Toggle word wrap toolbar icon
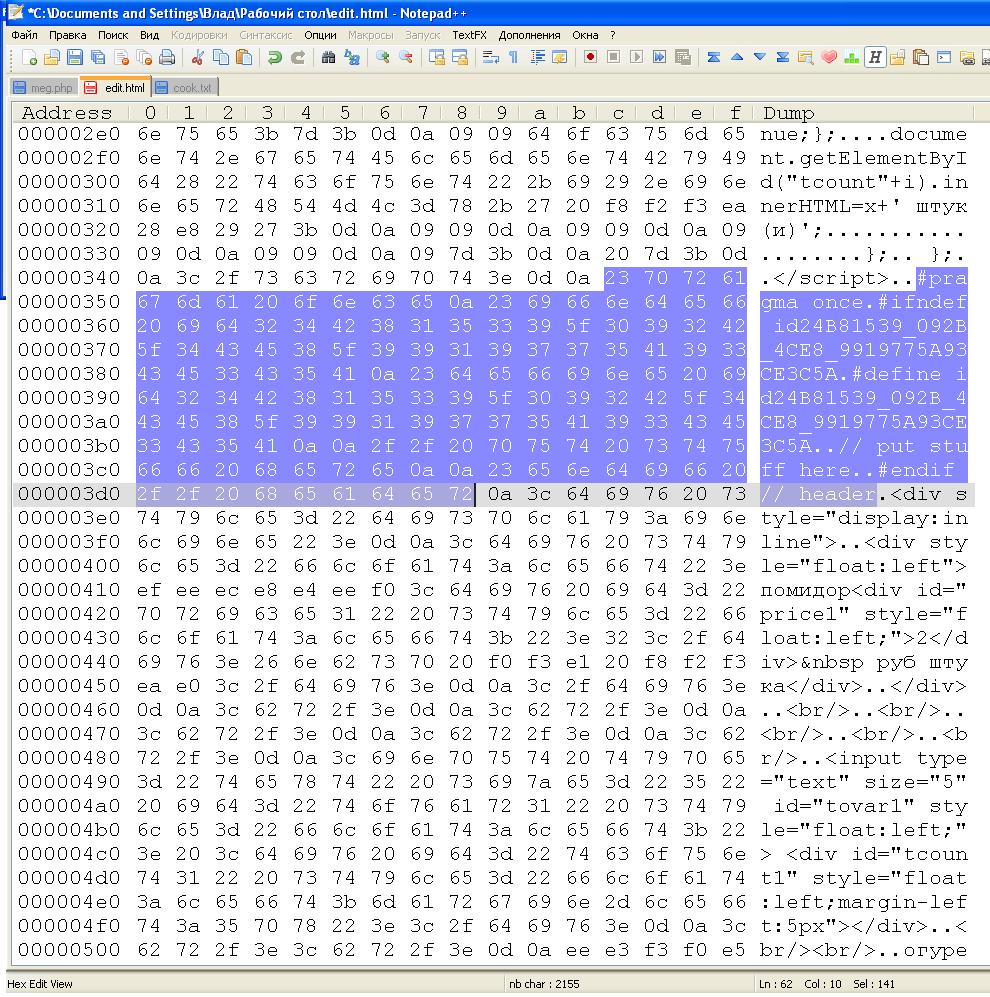The height and width of the screenshot is (997, 990). click(x=490, y=58)
